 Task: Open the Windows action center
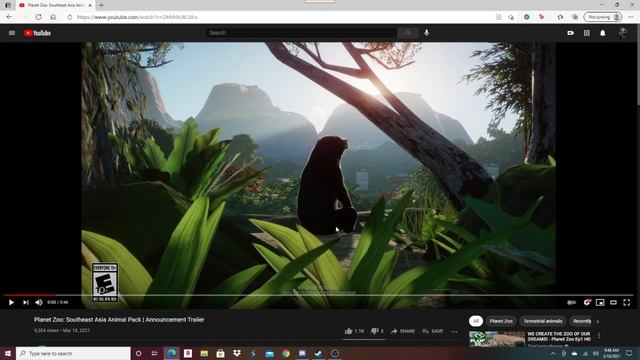pos(629,353)
